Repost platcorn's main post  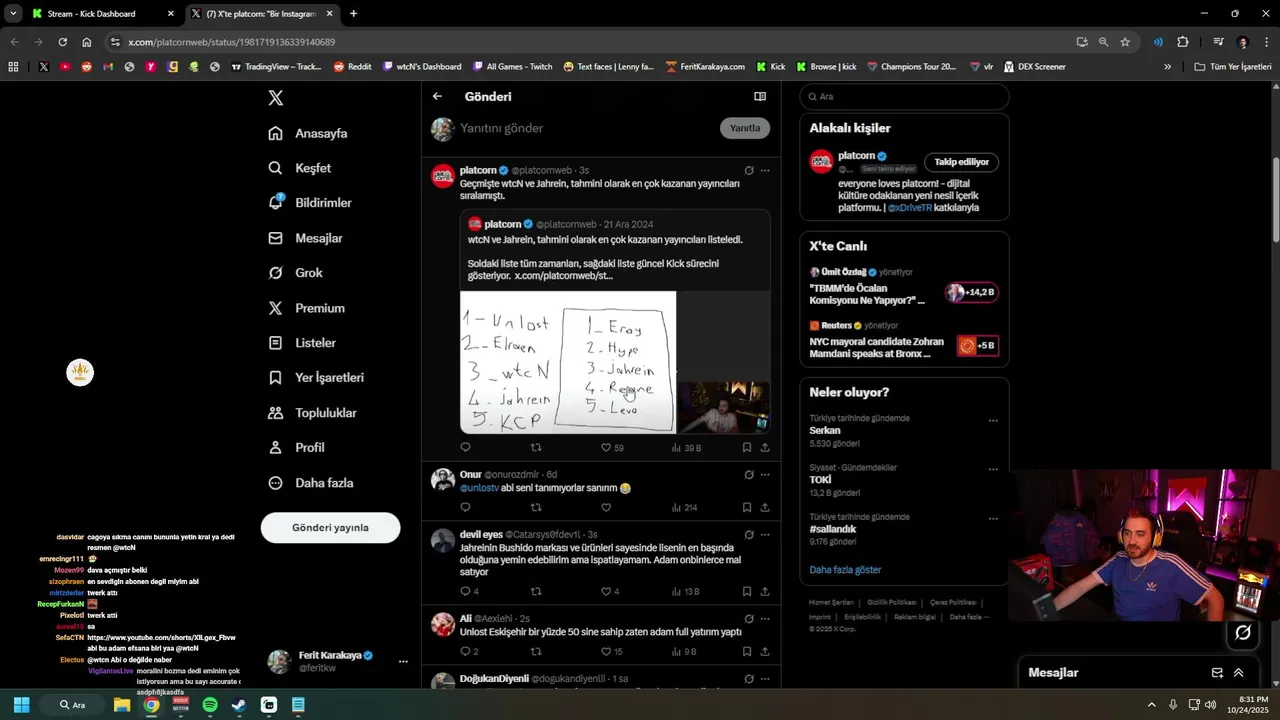click(x=536, y=448)
